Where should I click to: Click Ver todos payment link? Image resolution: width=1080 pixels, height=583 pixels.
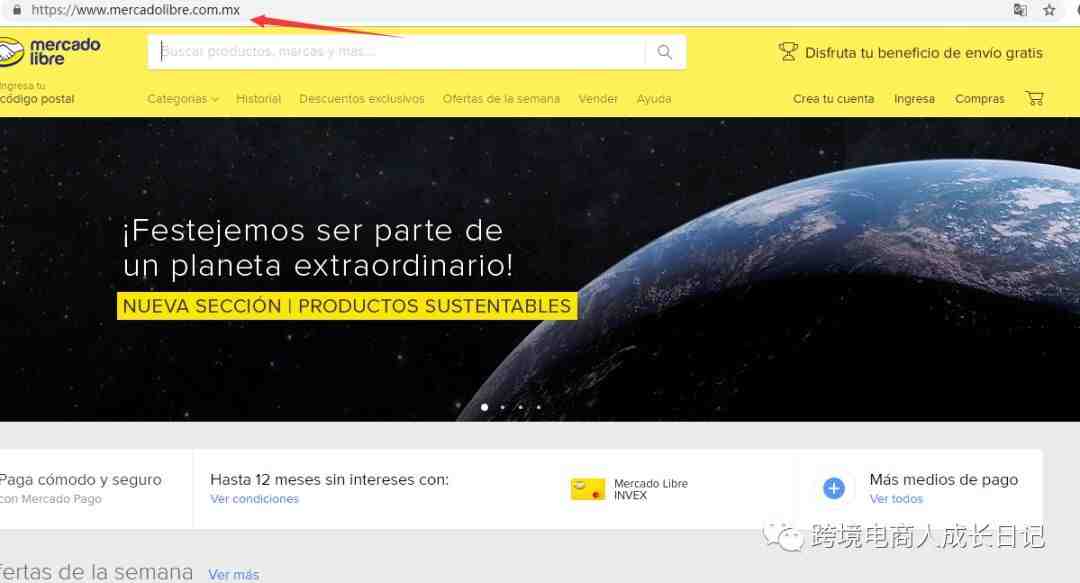pyautogui.click(x=895, y=498)
